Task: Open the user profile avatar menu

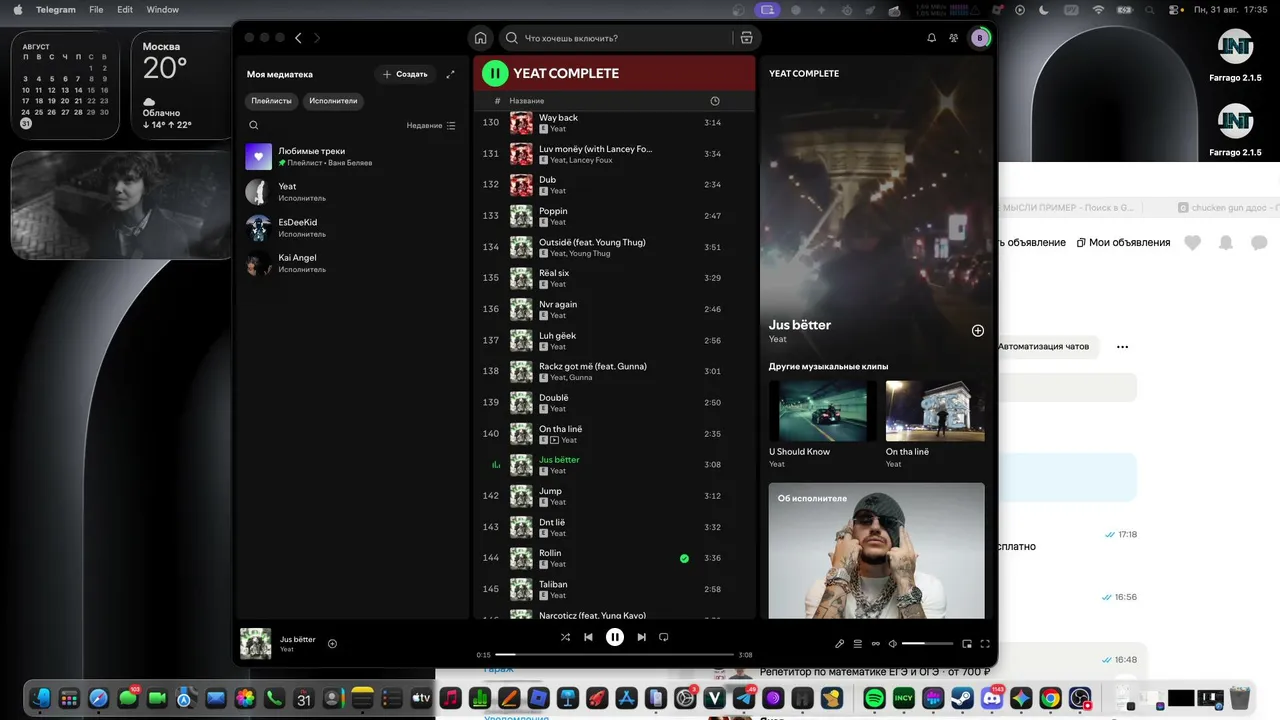Action: [x=980, y=38]
